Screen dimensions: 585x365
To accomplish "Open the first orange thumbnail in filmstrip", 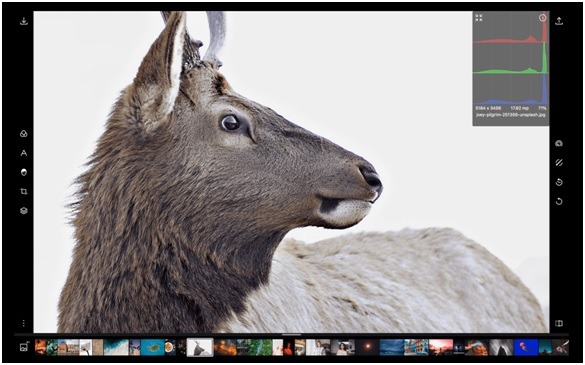I will click(x=41, y=347).
